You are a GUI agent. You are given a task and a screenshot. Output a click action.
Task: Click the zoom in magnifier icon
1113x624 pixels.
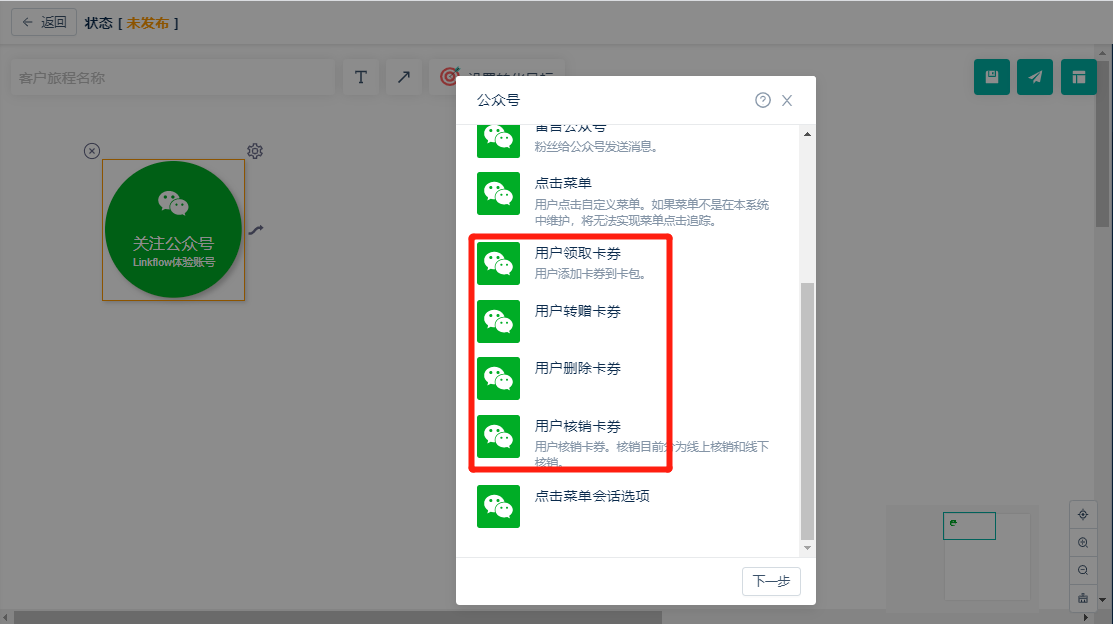pos(1082,542)
